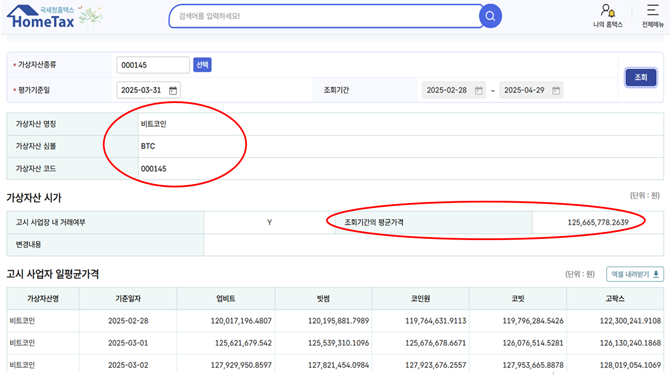Viewport: 670px width, 377px height.
Task: Click the blue magnifier search button
Action: point(490,16)
